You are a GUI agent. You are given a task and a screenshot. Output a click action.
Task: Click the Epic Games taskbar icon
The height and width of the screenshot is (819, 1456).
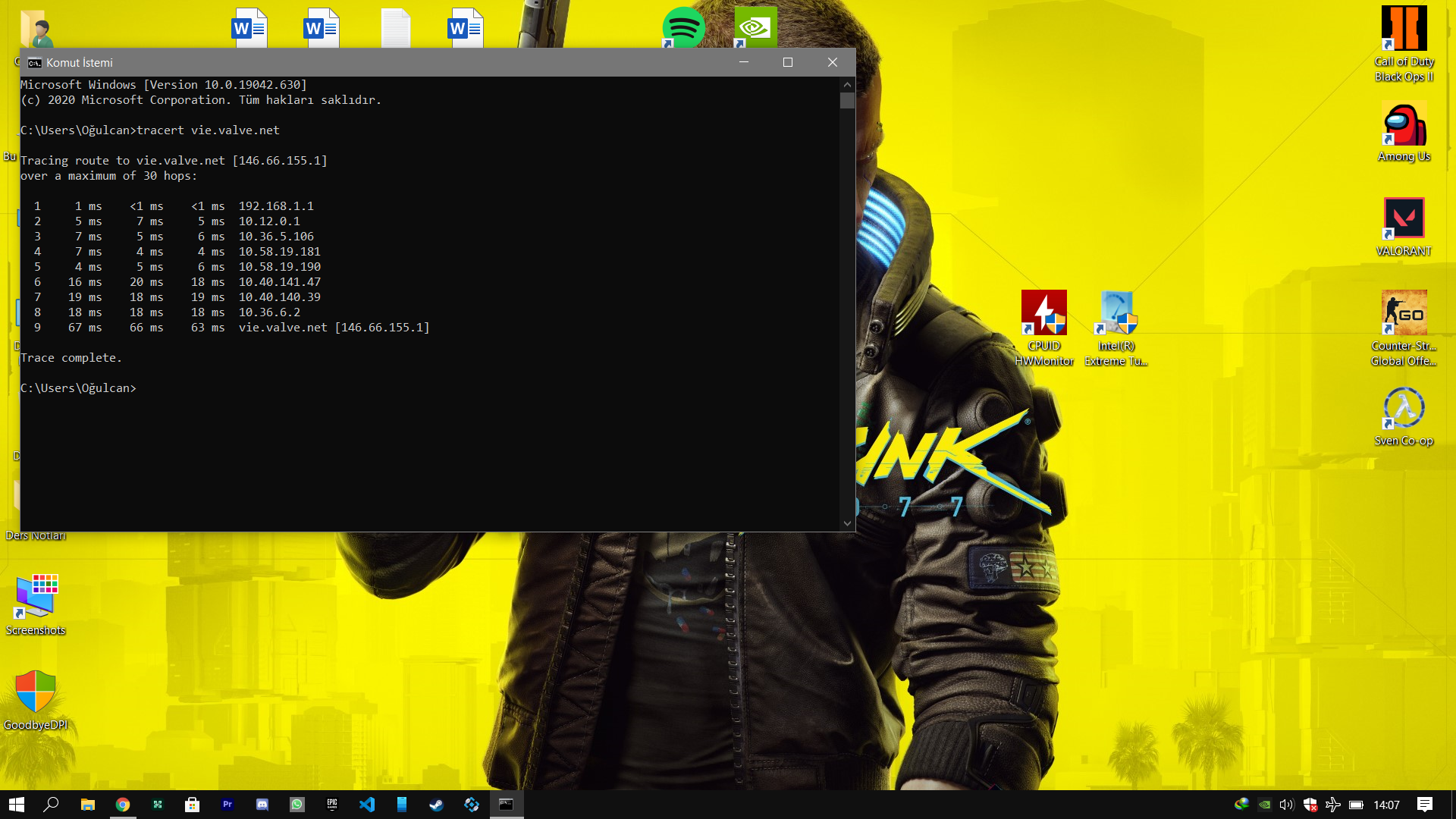pyautogui.click(x=332, y=805)
